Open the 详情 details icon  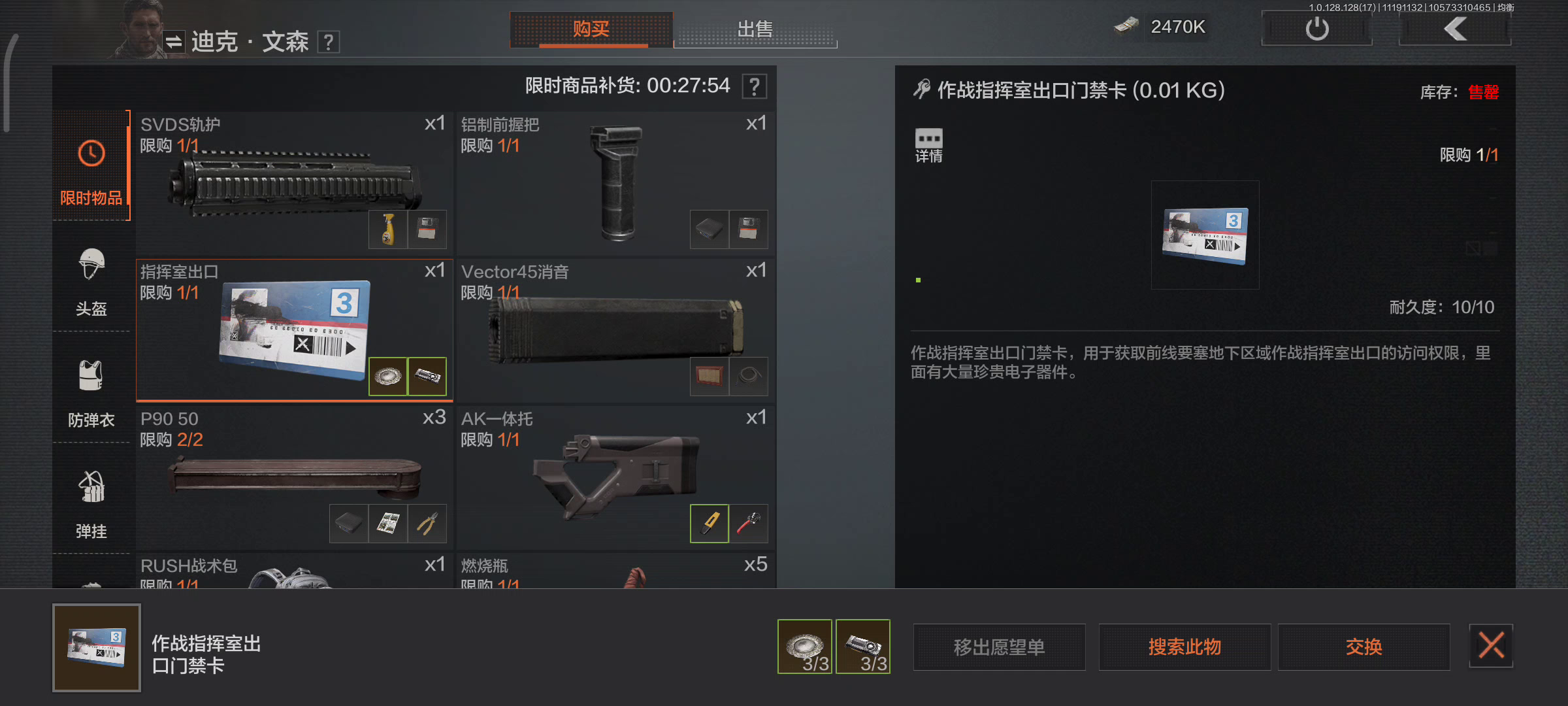pyautogui.click(x=928, y=145)
